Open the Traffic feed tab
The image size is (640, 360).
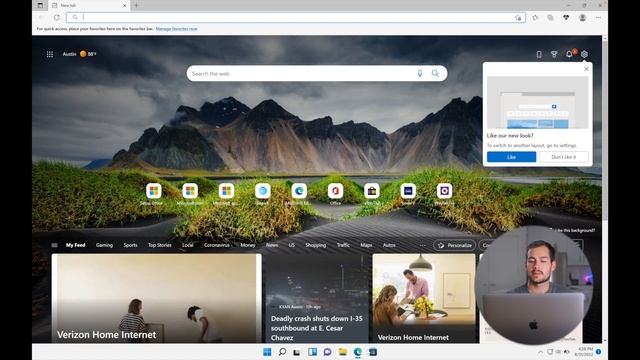343,245
